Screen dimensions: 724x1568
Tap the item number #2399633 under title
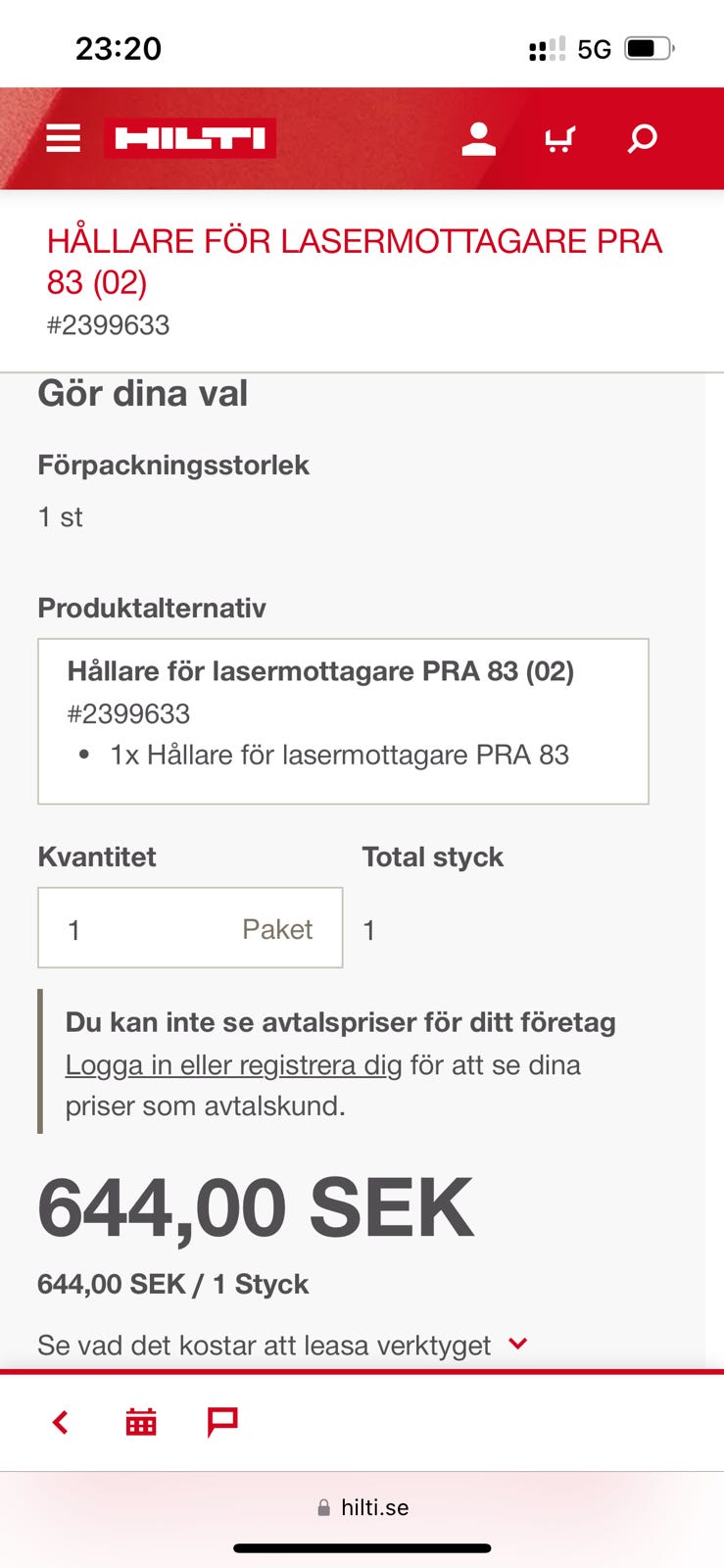[x=109, y=325]
